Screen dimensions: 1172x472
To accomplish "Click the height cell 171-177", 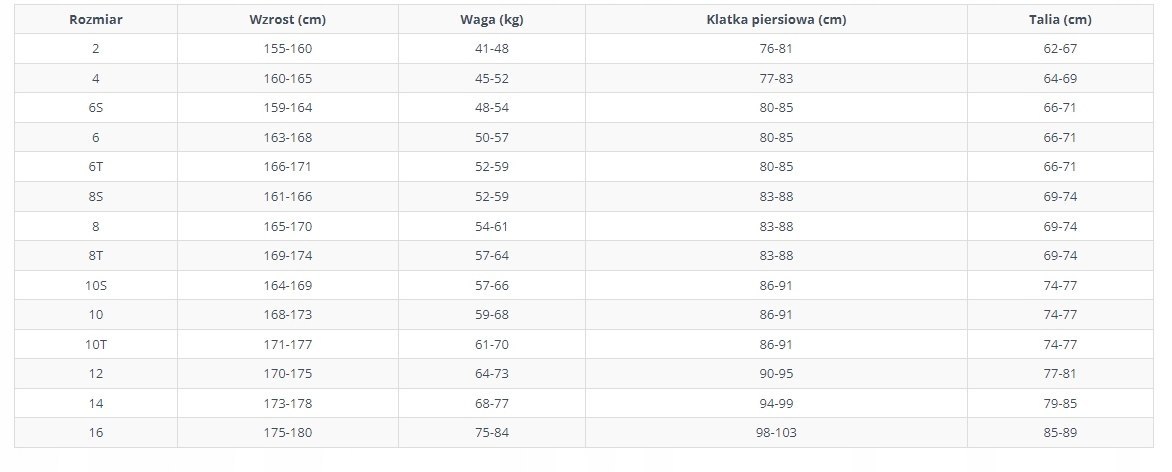I will coord(288,345).
